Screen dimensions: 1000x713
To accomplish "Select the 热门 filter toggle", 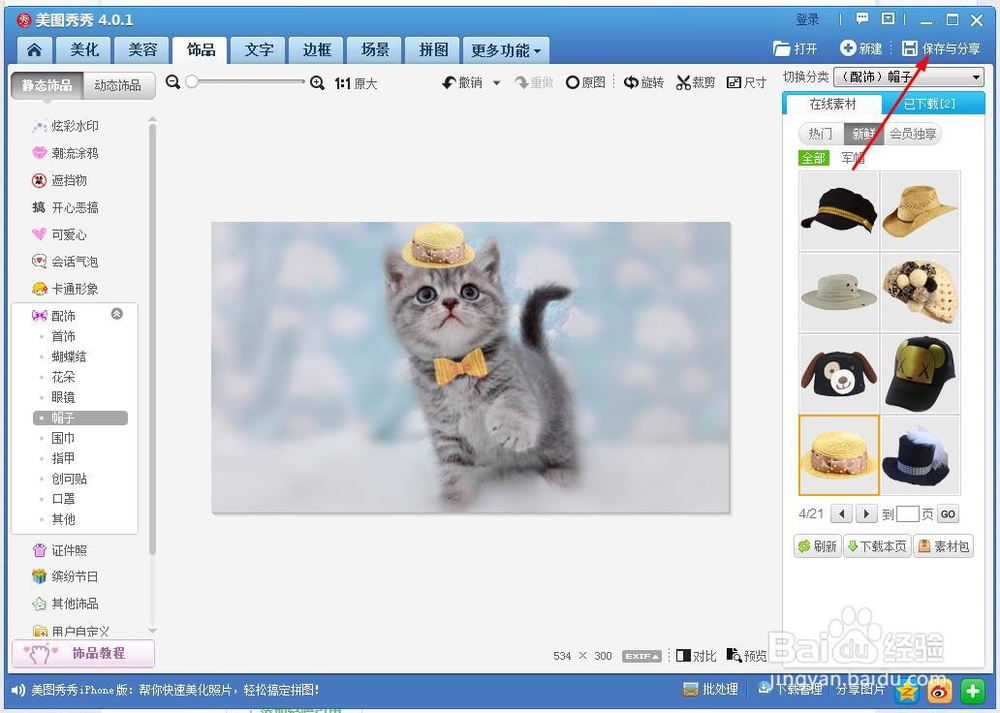I will [x=820, y=134].
